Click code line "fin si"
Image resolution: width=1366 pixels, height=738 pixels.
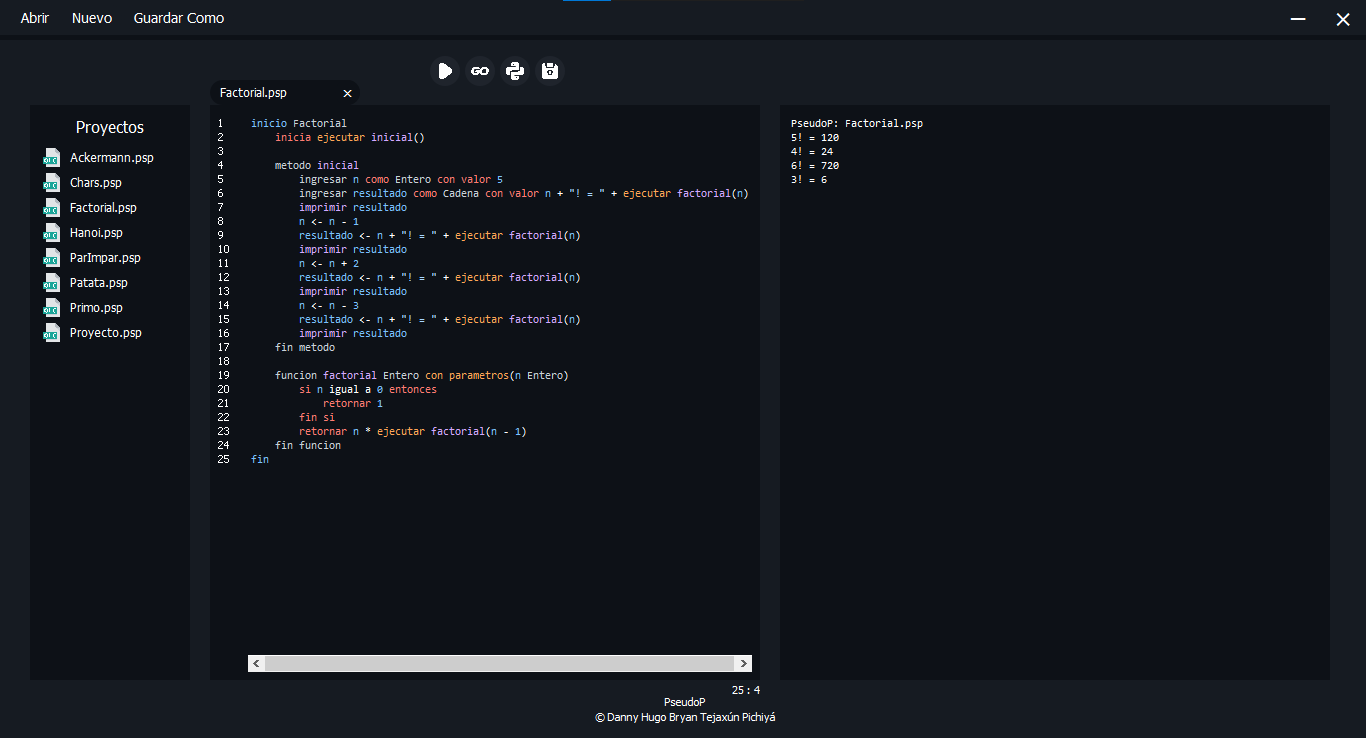(317, 417)
